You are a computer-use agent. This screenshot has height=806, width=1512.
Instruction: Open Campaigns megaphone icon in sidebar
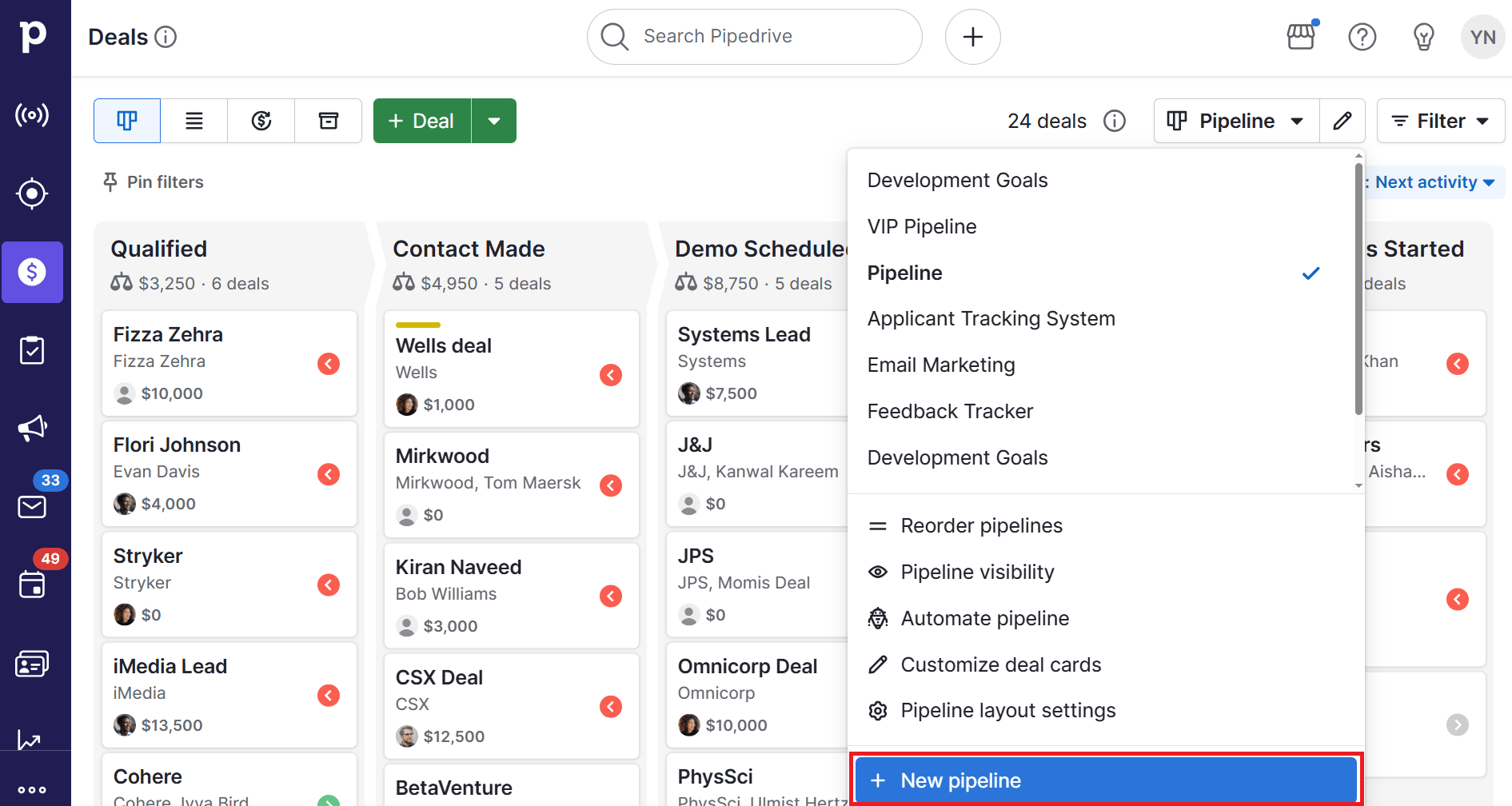point(32,429)
